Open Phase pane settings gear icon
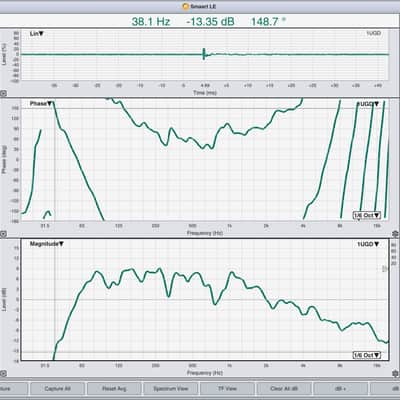This screenshot has width=400, height=400. pyautogui.click(x=396, y=234)
